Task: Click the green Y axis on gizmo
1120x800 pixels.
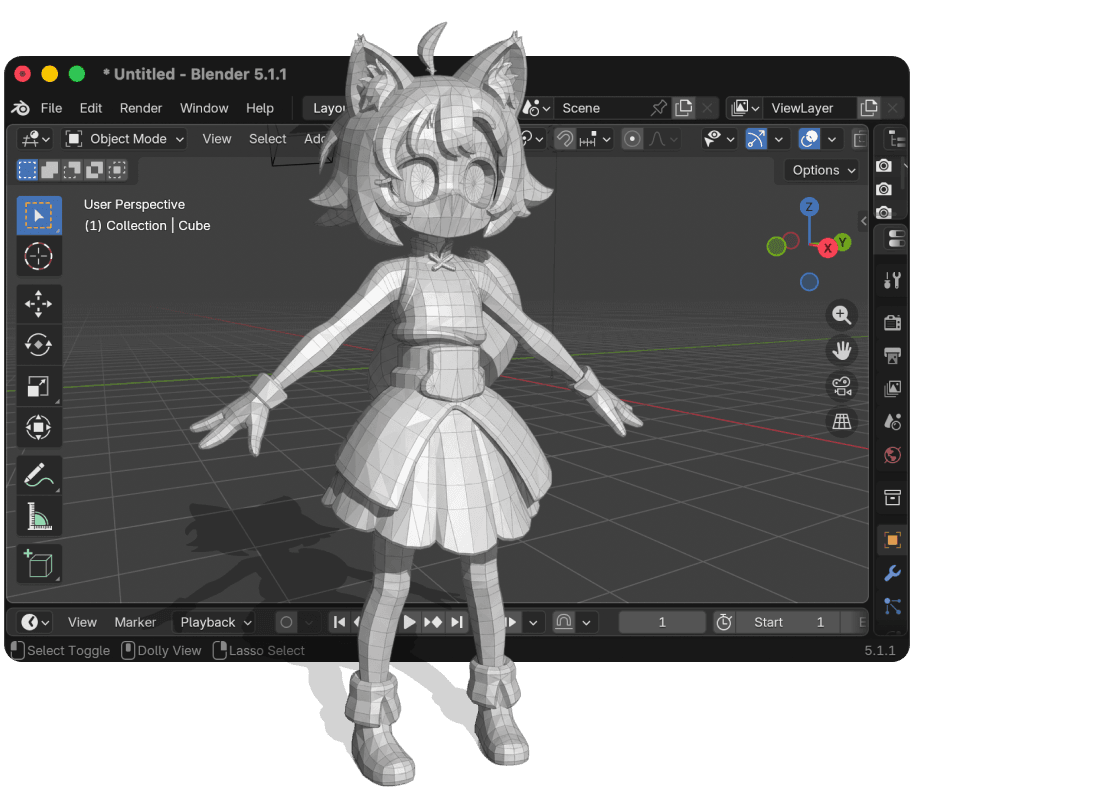Action: [843, 242]
